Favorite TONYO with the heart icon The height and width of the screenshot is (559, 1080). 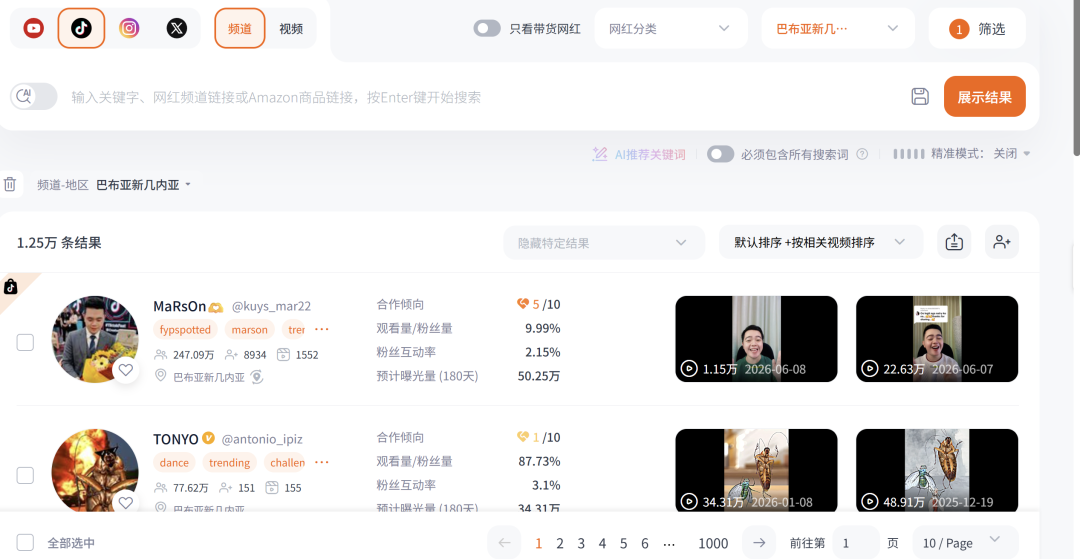tap(125, 503)
